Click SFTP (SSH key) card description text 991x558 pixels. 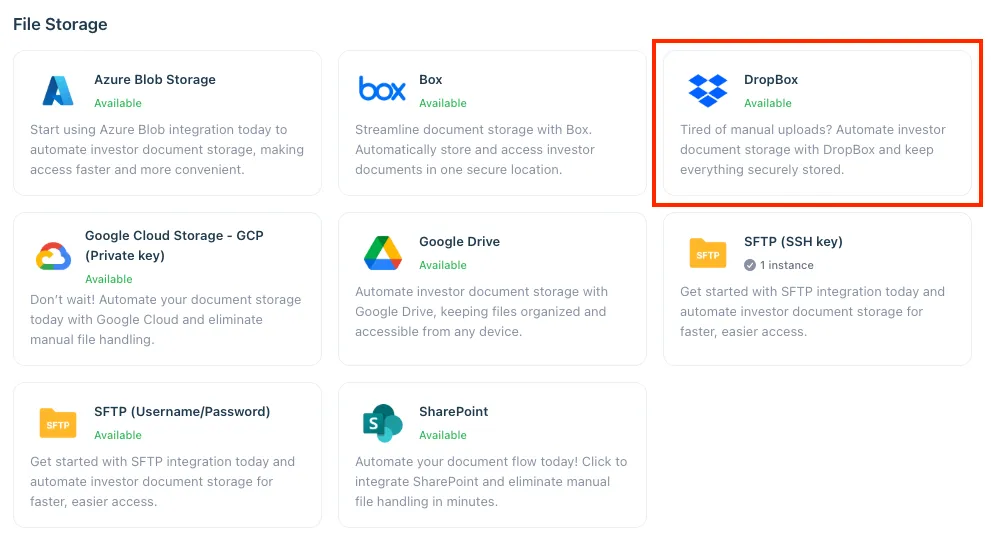pyautogui.click(x=812, y=311)
